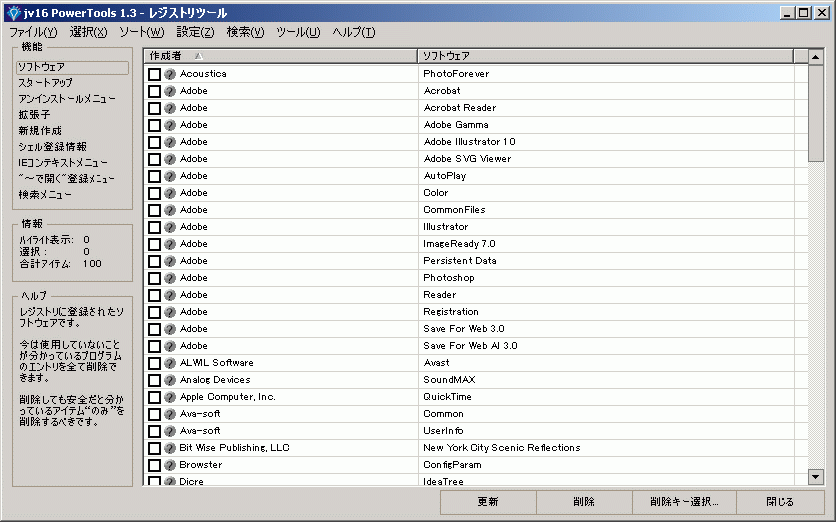Check the Browster ConfigParam checkbox
Screen dimensions: 836x522
[155, 465]
